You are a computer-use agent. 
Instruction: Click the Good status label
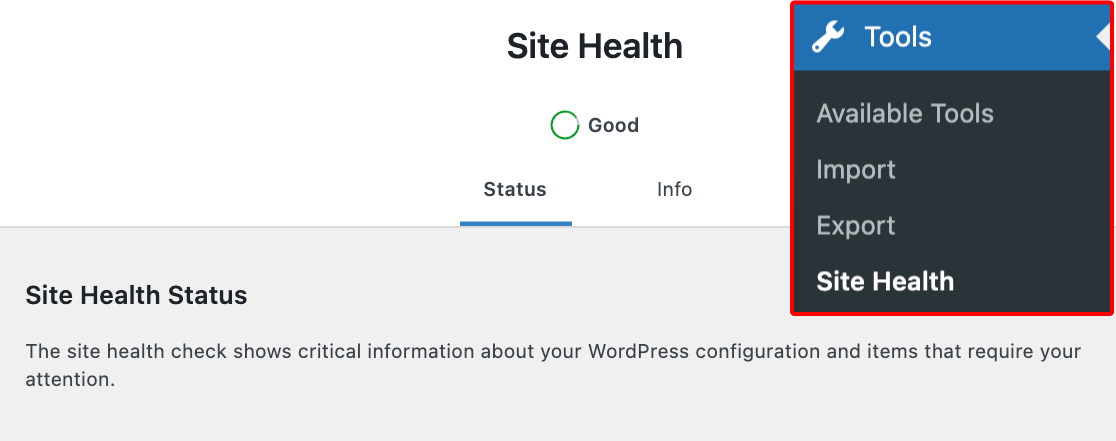click(613, 125)
